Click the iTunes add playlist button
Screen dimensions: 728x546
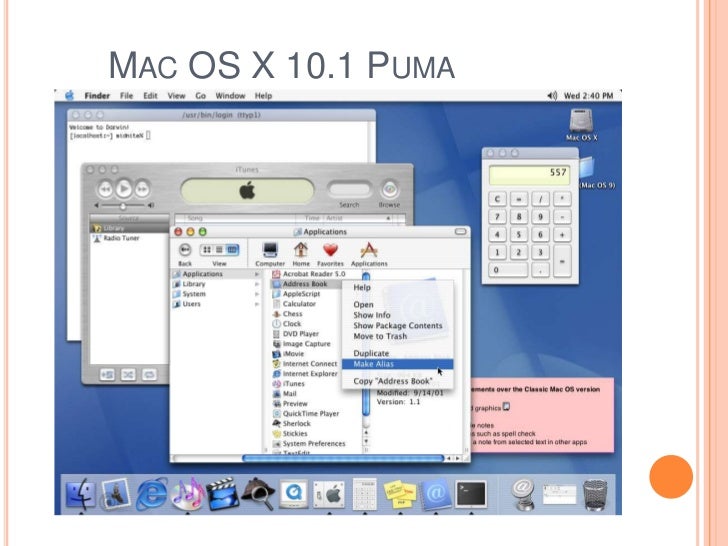(107, 374)
